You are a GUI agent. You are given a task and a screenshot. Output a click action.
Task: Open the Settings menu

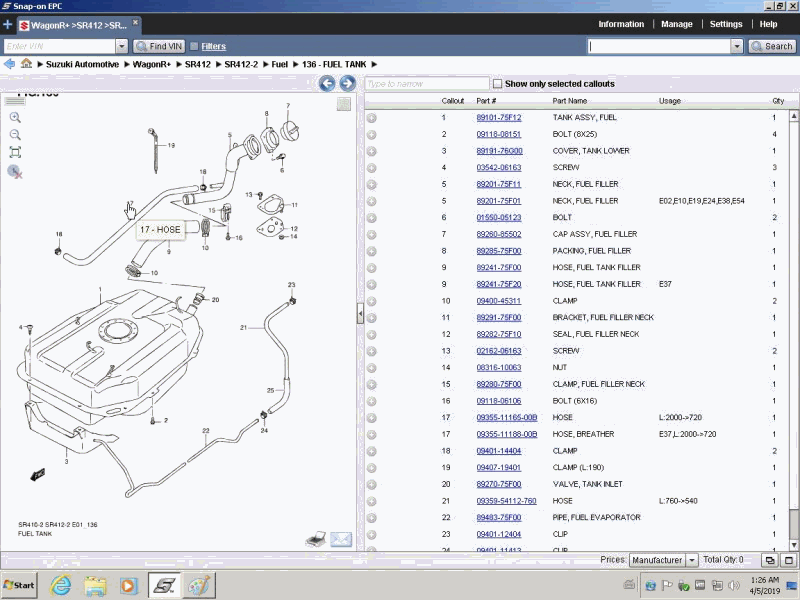pos(726,24)
